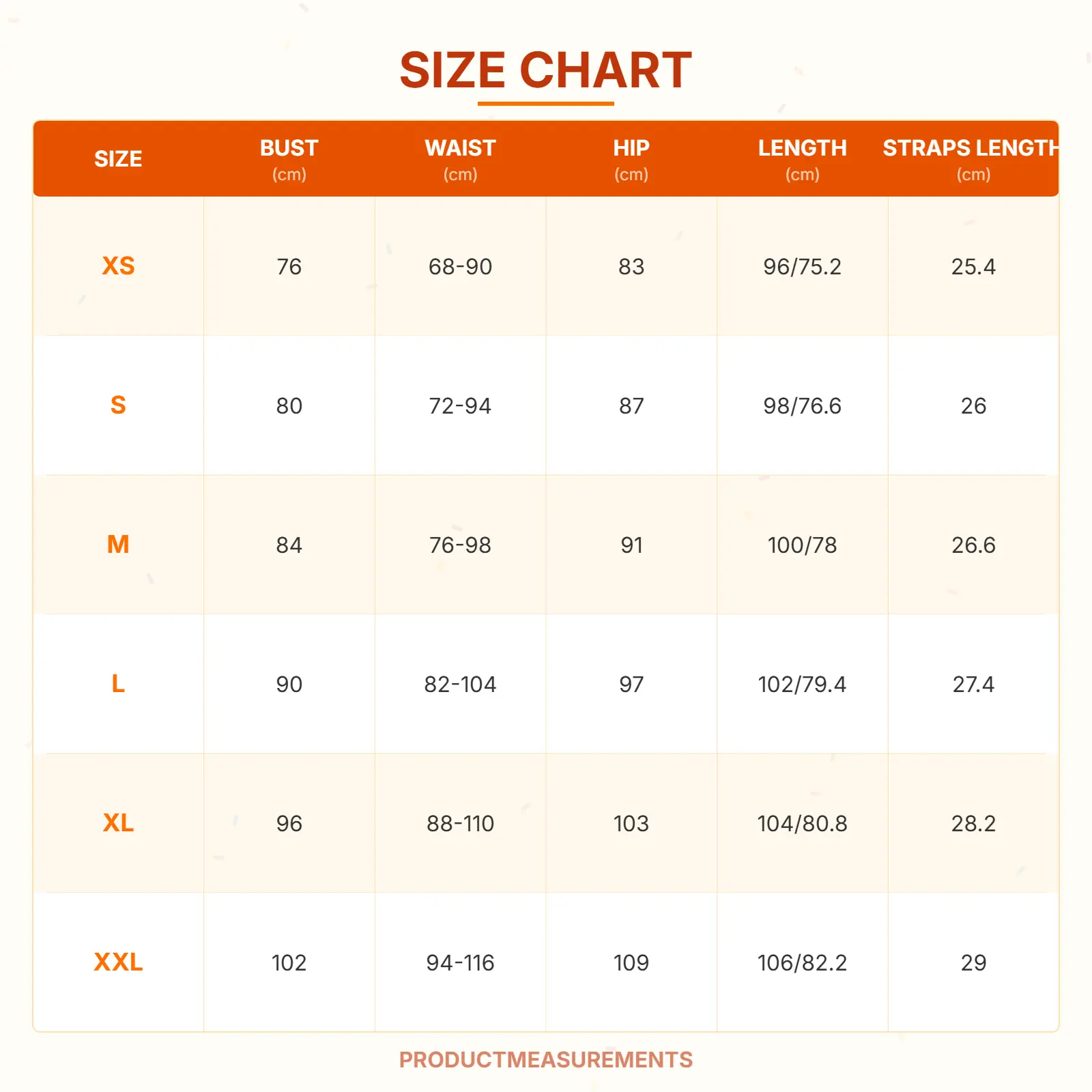
Task: Select the XL size row label
Action: pyautogui.click(x=118, y=823)
